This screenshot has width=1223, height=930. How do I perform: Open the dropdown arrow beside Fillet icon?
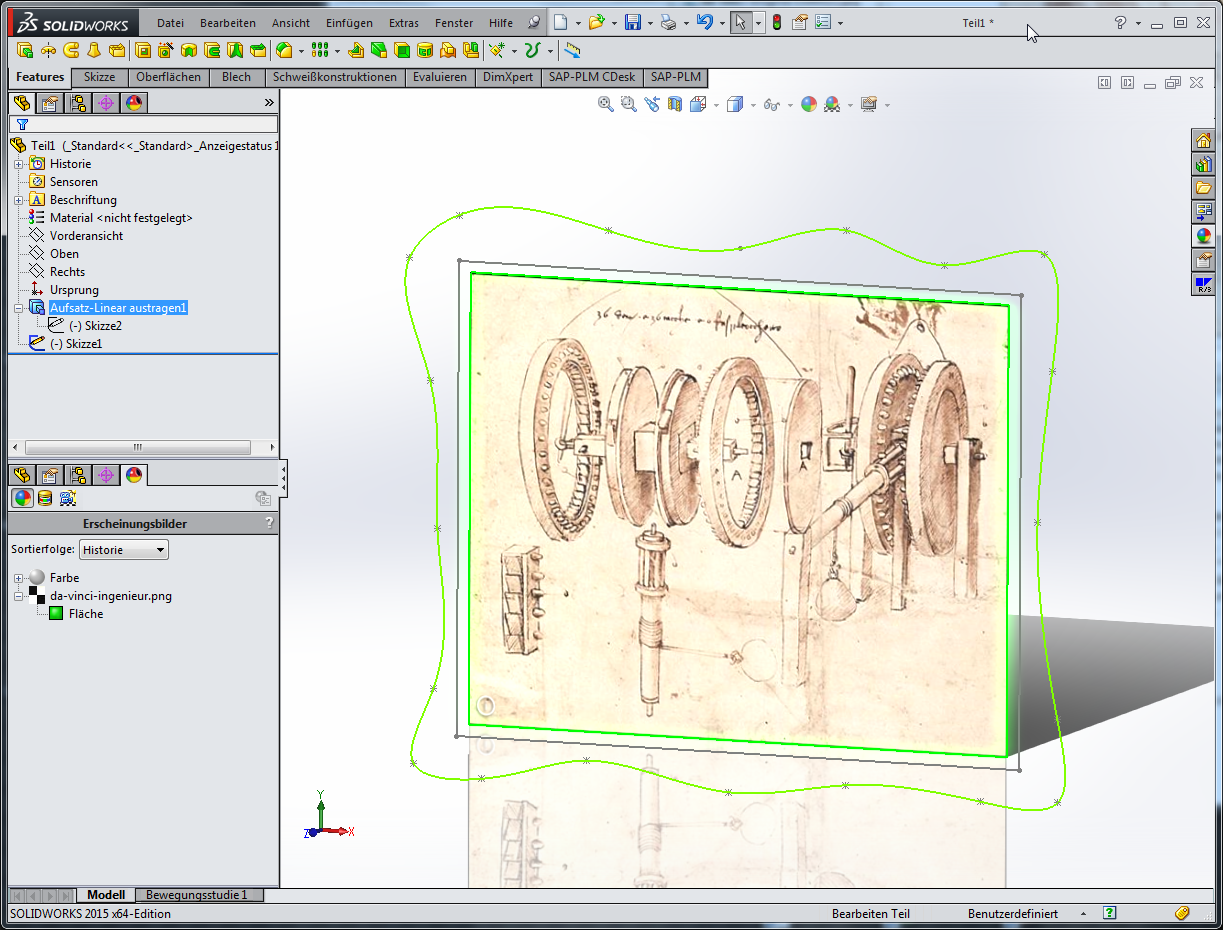pos(300,51)
